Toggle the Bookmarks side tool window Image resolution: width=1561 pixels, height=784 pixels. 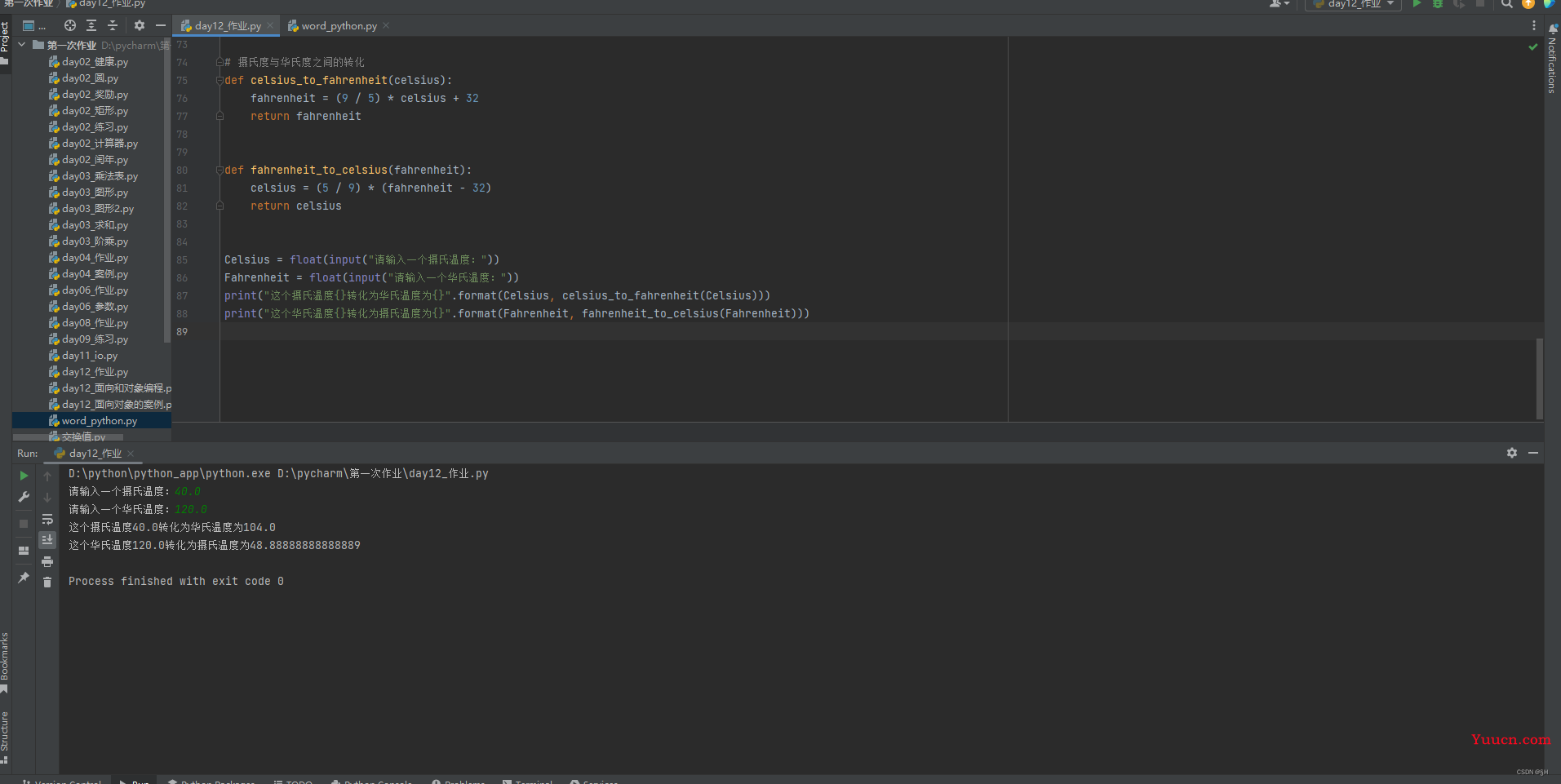click(5, 662)
